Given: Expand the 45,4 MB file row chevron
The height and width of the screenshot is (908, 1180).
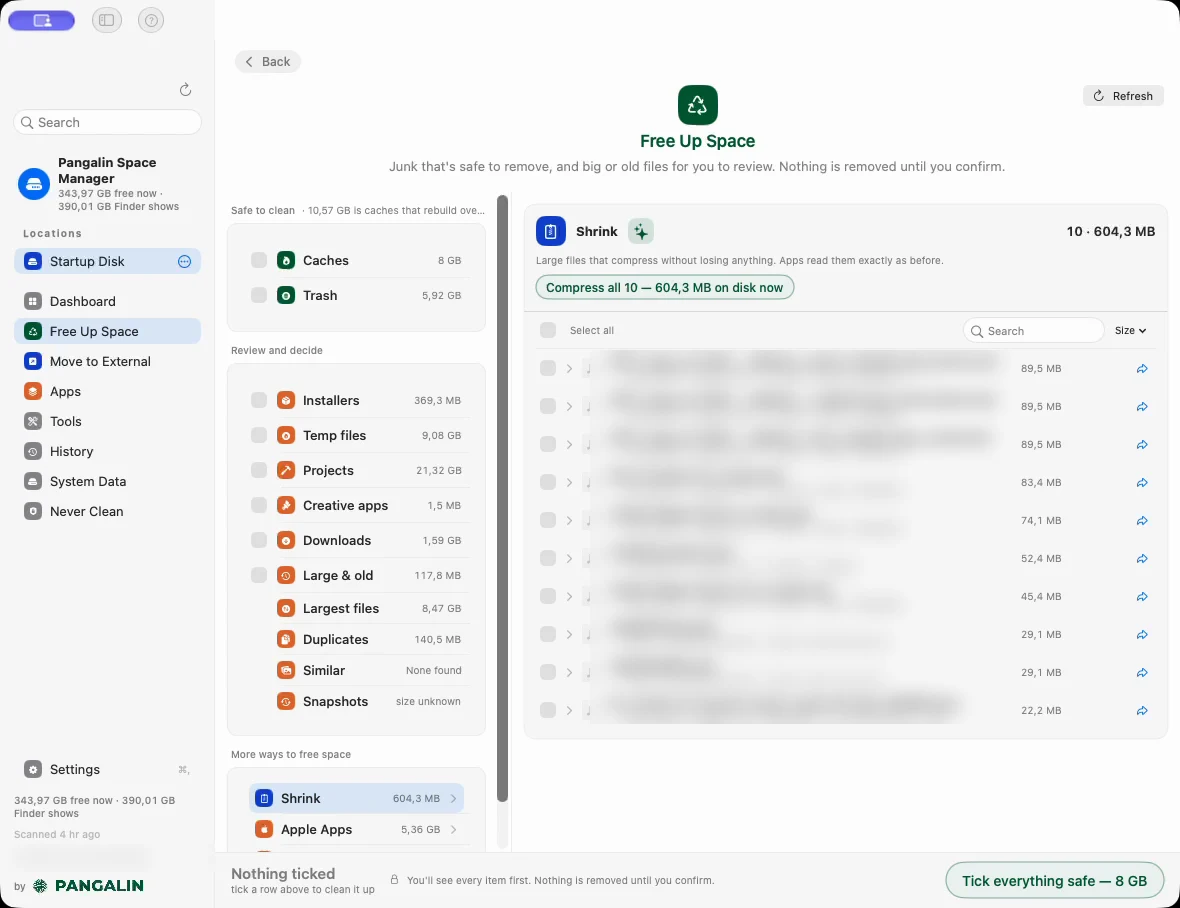Looking at the screenshot, I should coord(569,597).
